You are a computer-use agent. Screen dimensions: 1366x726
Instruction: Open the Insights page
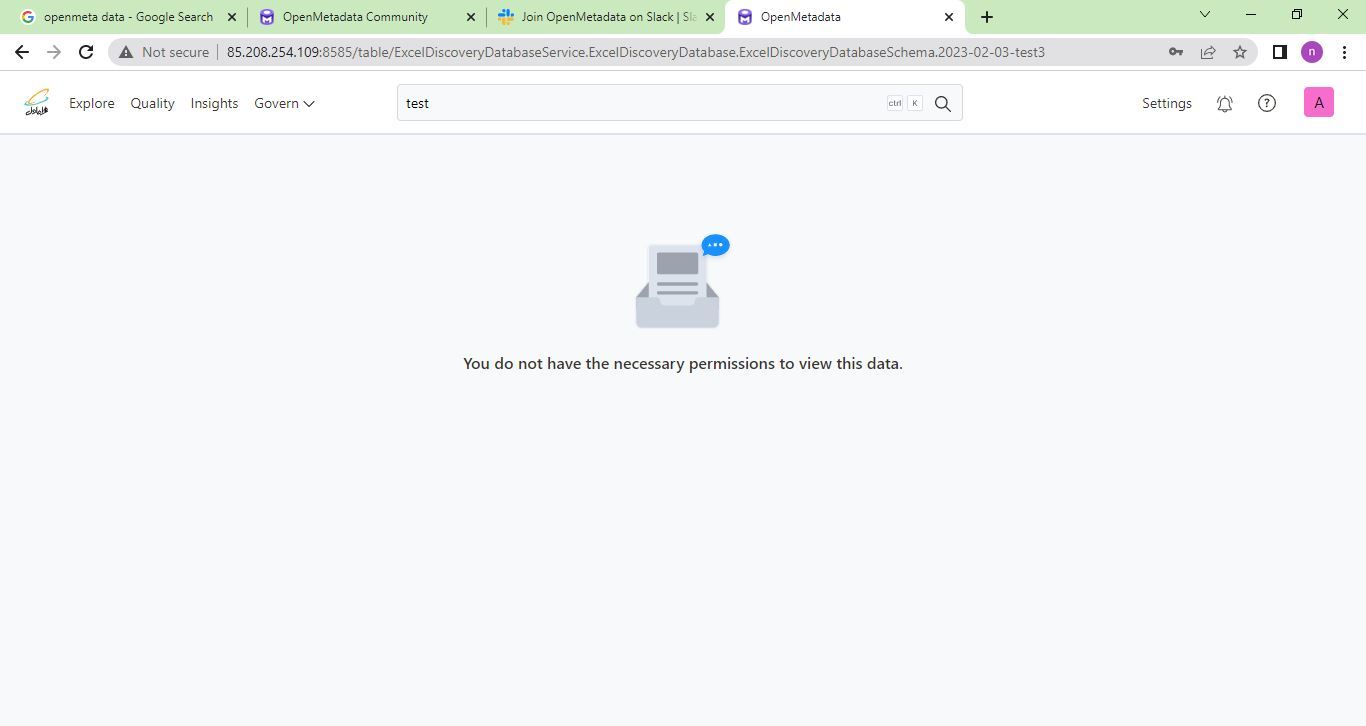(x=214, y=103)
